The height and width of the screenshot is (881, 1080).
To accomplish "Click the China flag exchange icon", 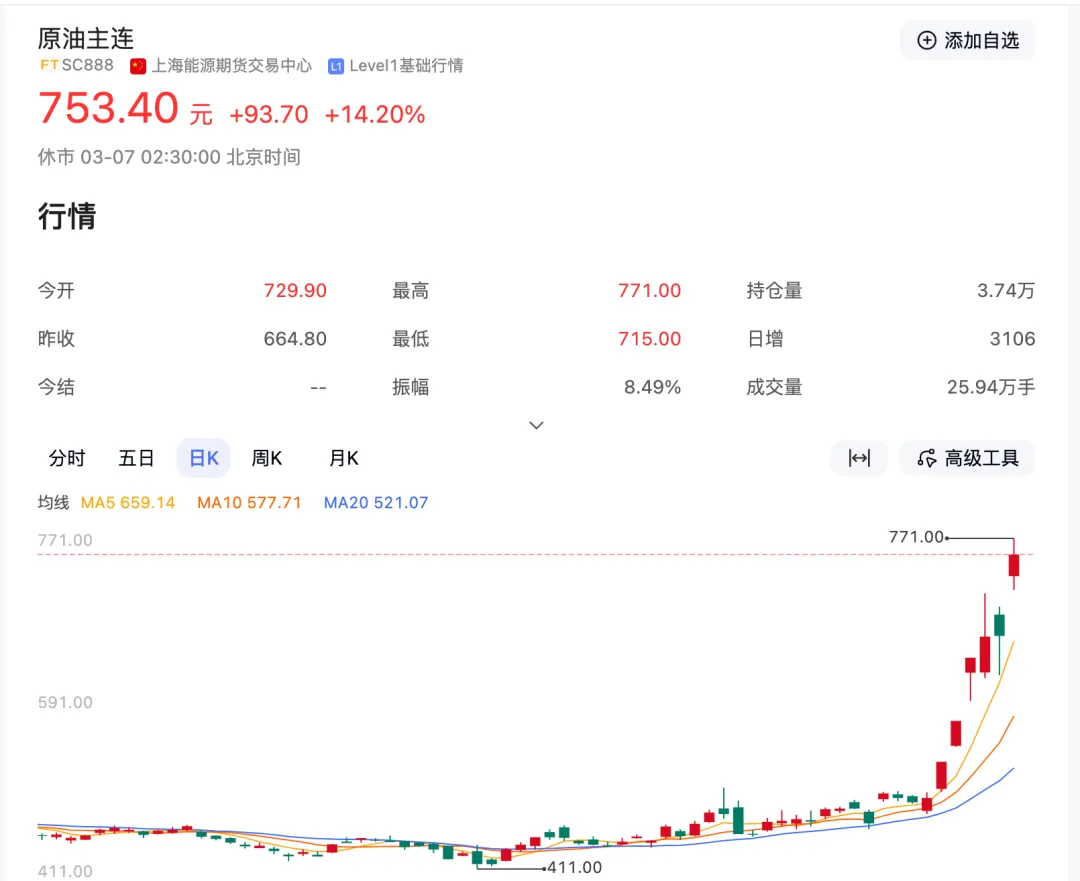I will click(138, 66).
